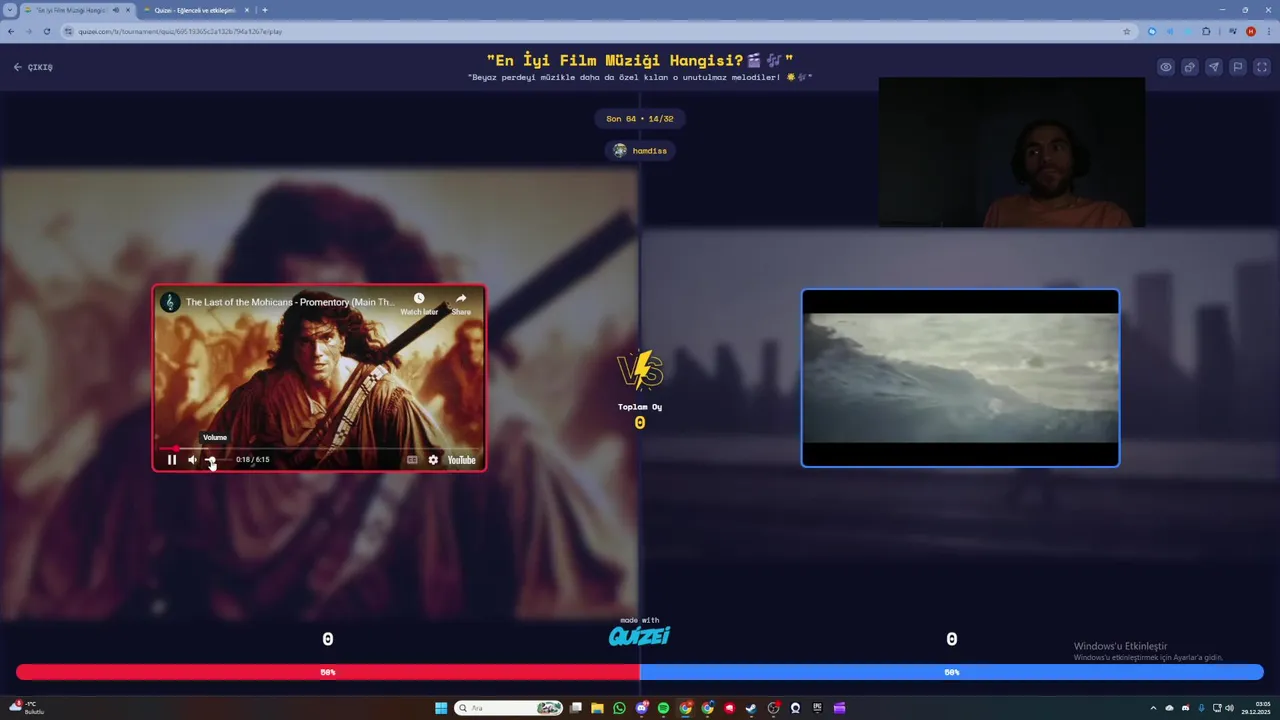Click the Last of the Mohicans video title
The width and height of the screenshot is (1280, 720).
tap(290, 302)
